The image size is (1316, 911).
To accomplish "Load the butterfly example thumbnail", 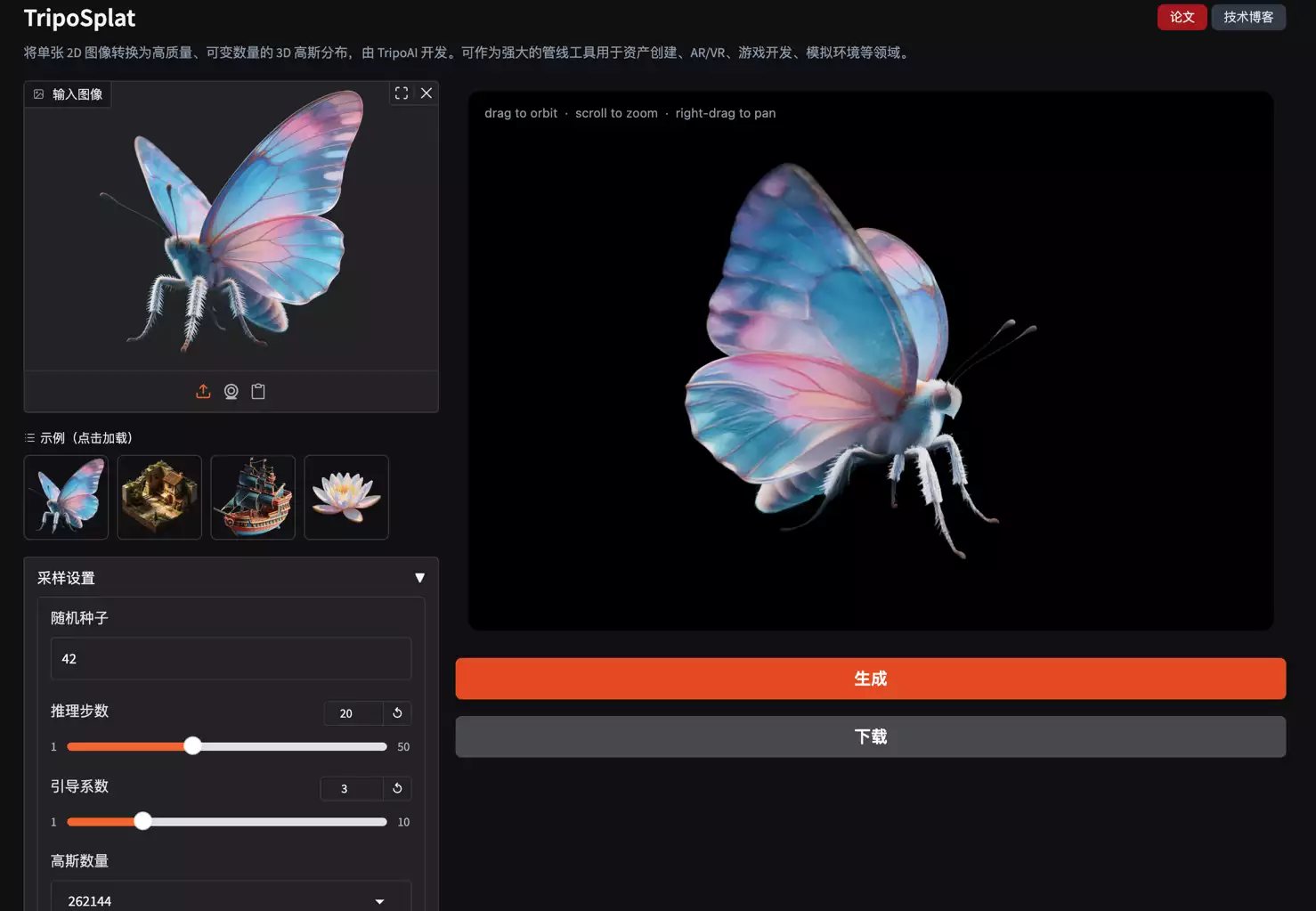I will (66, 497).
